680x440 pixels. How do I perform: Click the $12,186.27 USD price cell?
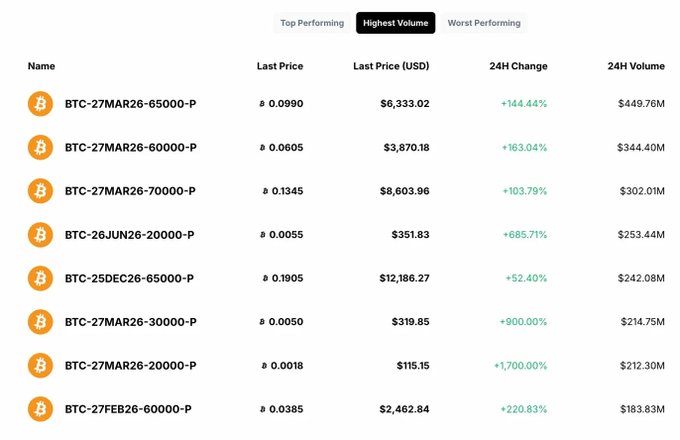[404, 278]
